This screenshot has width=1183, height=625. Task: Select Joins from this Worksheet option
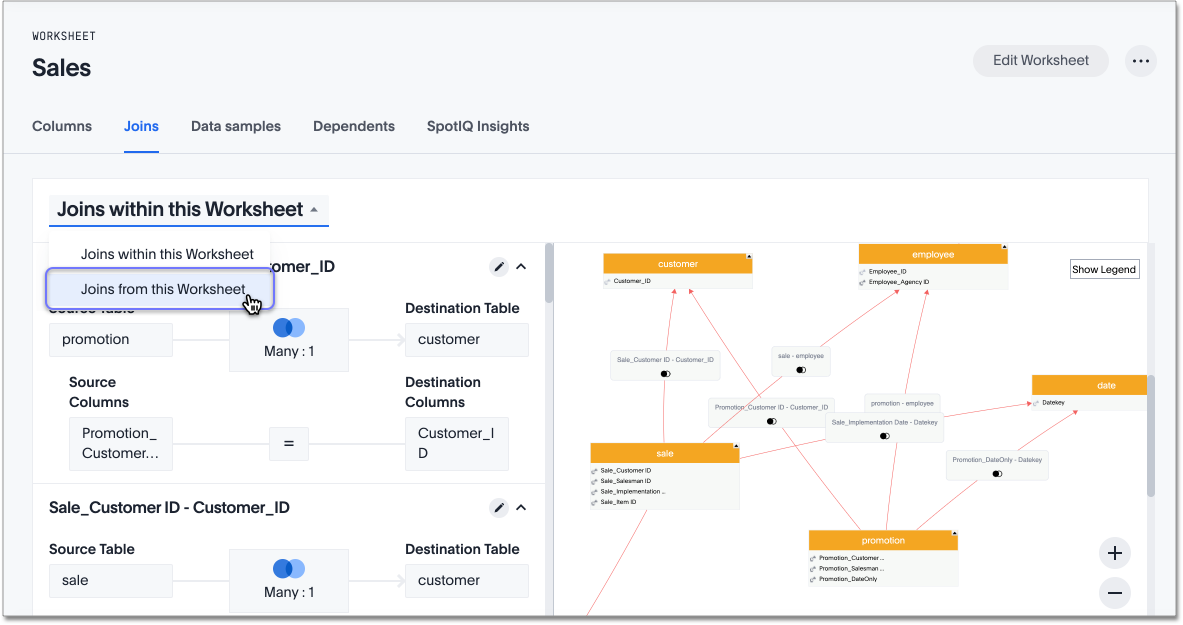click(x=162, y=289)
